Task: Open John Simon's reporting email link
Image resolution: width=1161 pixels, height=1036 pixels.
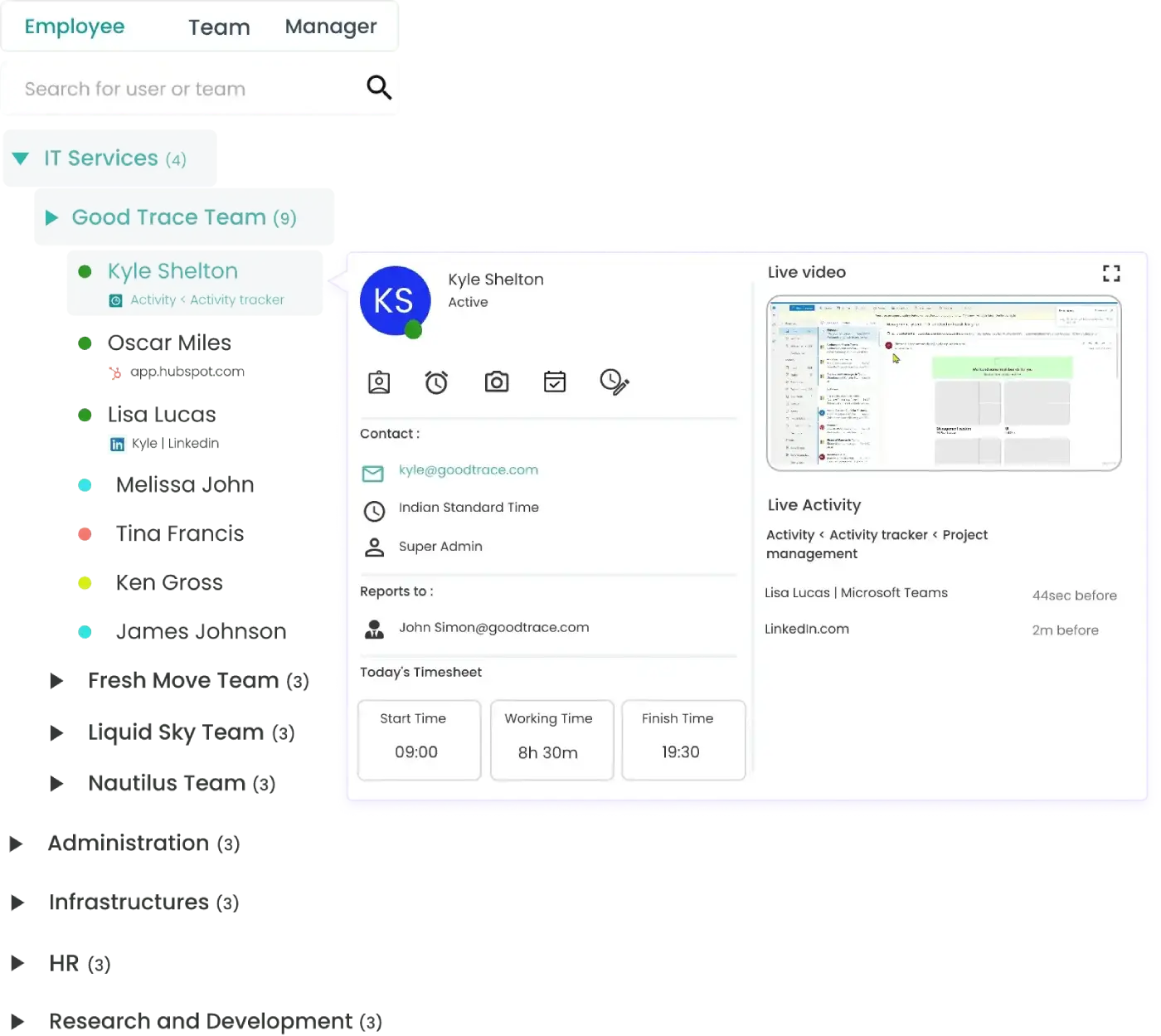Action: pos(493,627)
